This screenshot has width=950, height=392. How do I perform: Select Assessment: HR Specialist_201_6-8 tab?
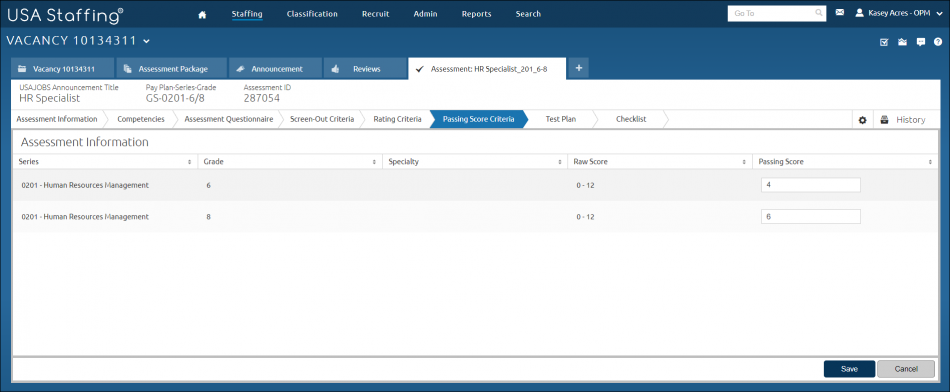[488, 69]
